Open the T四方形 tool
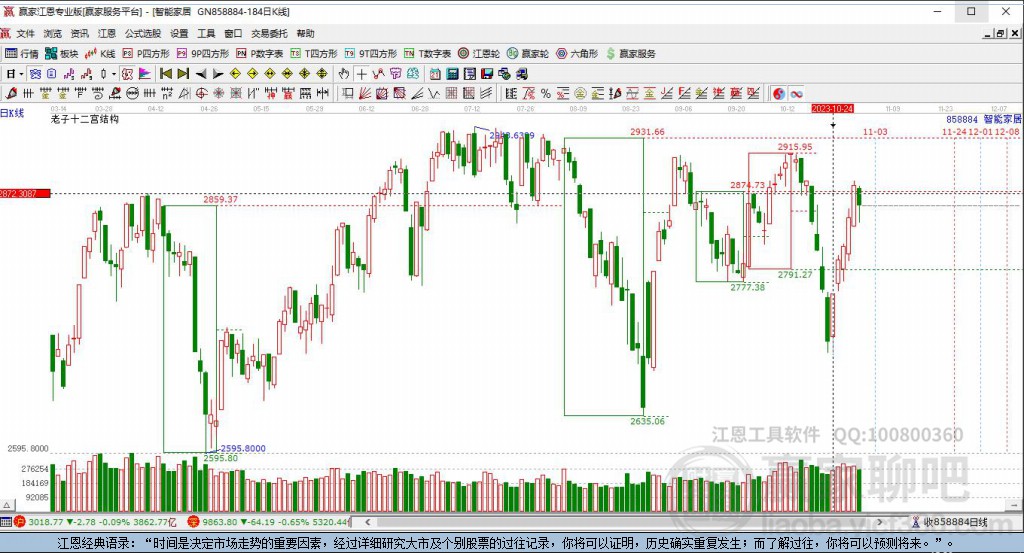Viewport: 1024px width, 553px height. (x=313, y=54)
